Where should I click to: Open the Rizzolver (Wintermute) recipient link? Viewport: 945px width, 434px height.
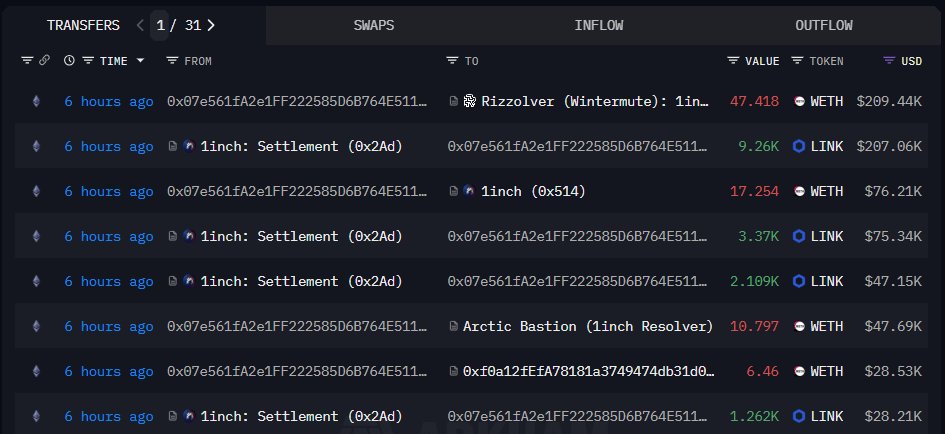(595, 101)
